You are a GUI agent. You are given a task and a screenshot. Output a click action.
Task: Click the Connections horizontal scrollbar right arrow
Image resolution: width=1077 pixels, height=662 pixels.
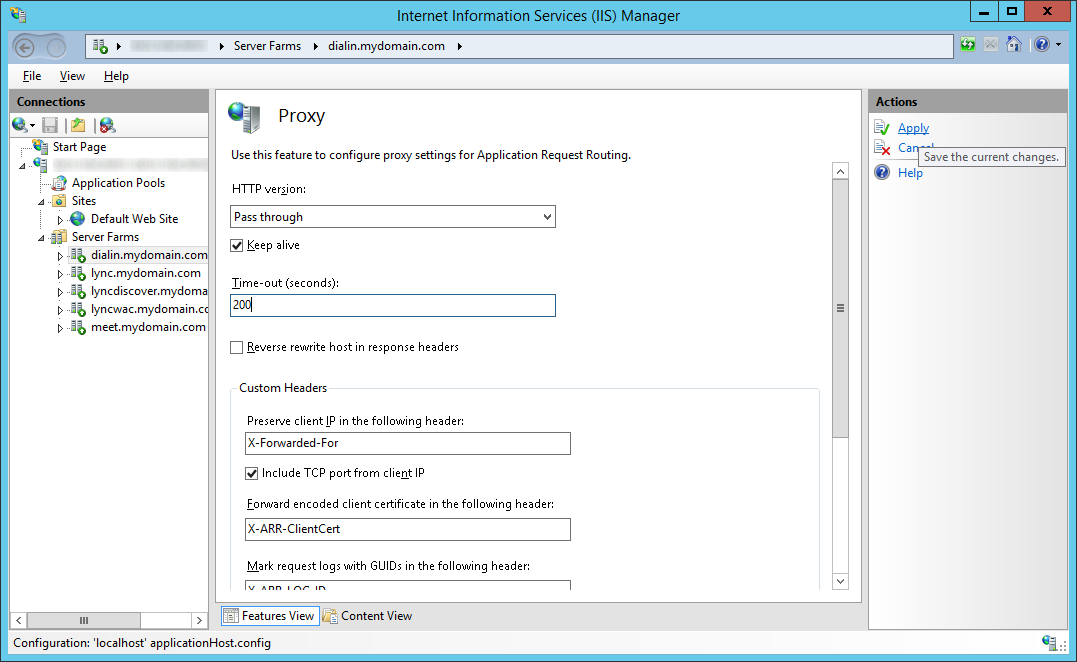[199, 620]
